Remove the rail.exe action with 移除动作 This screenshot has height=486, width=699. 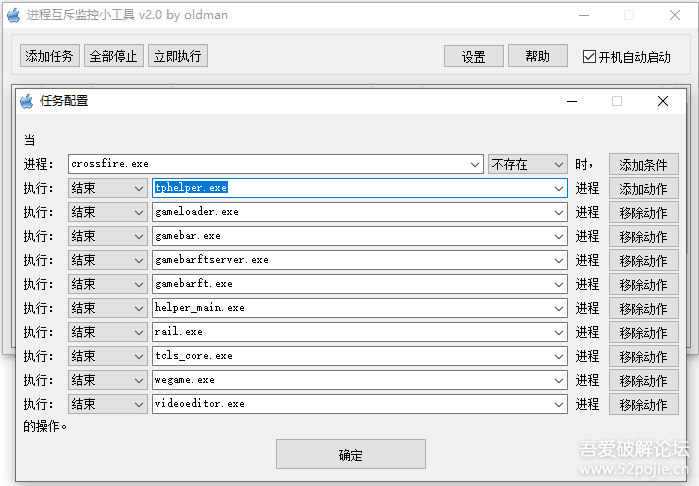tap(643, 333)
